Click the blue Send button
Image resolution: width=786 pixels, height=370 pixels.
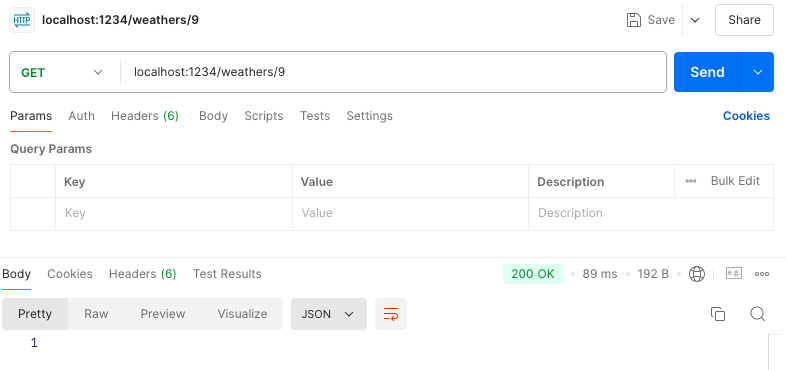point(707,72)
